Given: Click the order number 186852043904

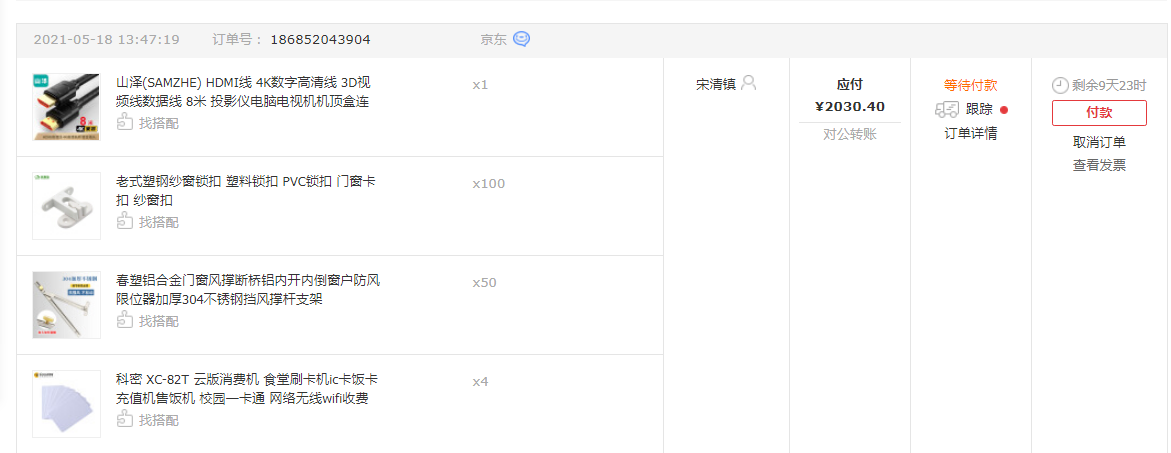Looking at the screenshot, I should pyautogui.click(x=320, y=40).
